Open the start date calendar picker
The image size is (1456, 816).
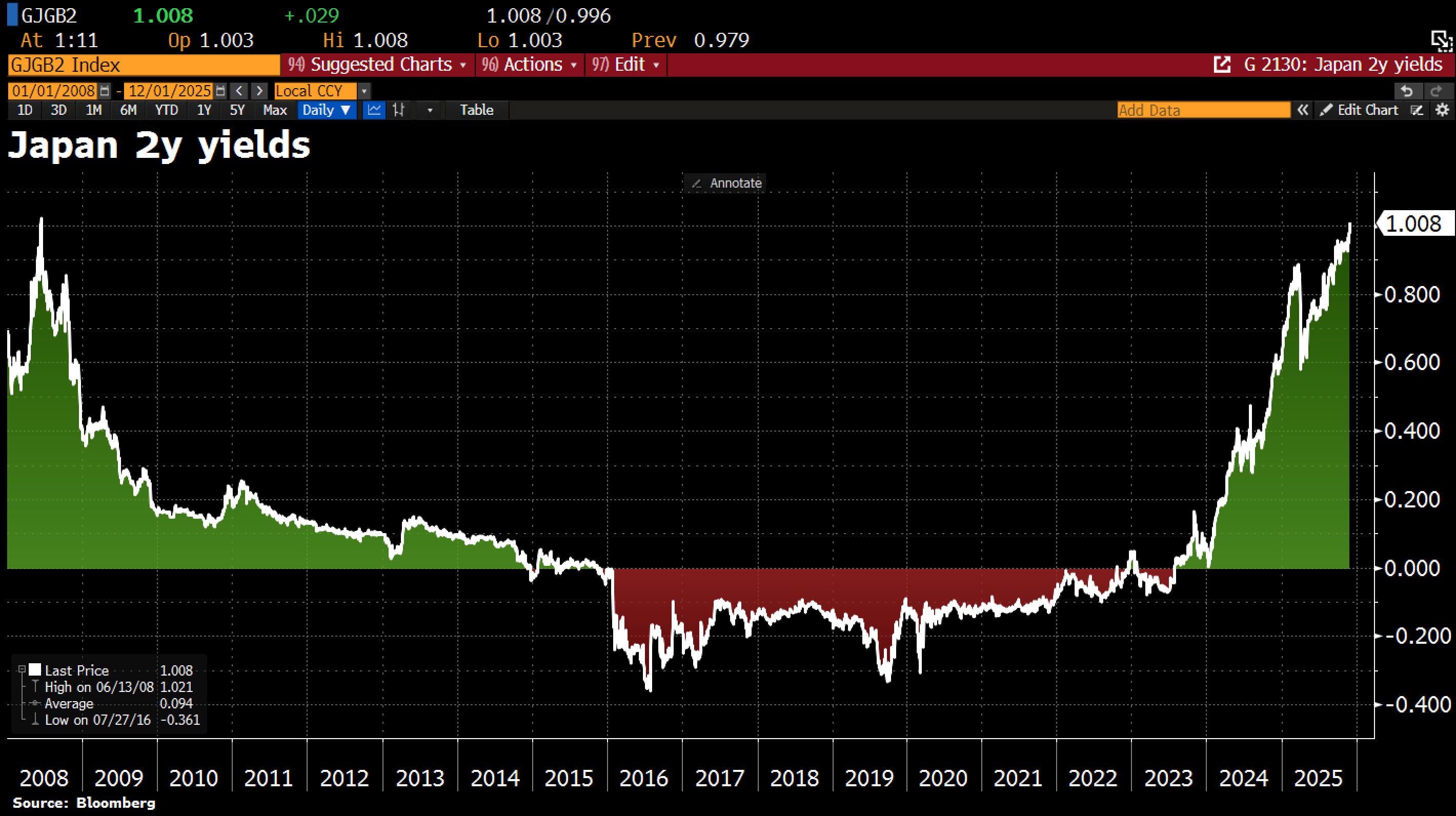click(x=105, y=91)
